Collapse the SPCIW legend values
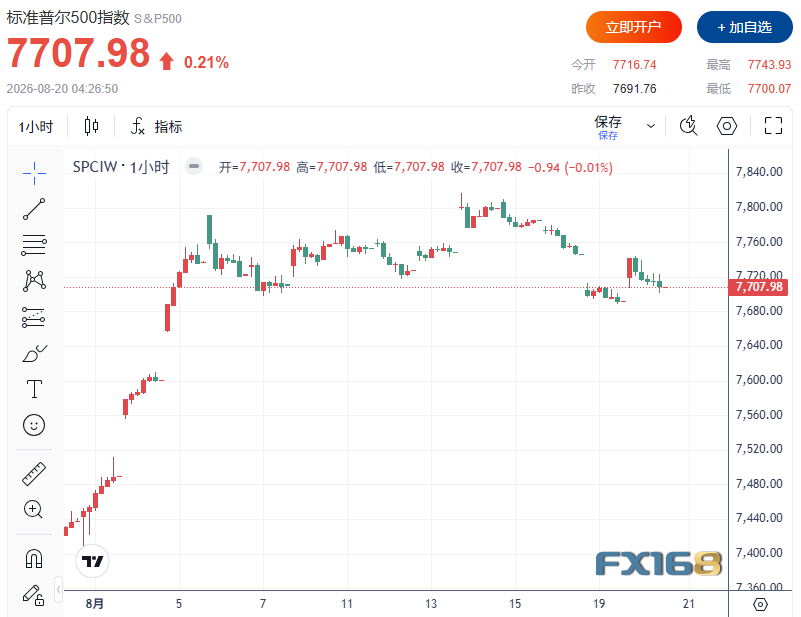801x617 pixels. [x=194, y=166]
